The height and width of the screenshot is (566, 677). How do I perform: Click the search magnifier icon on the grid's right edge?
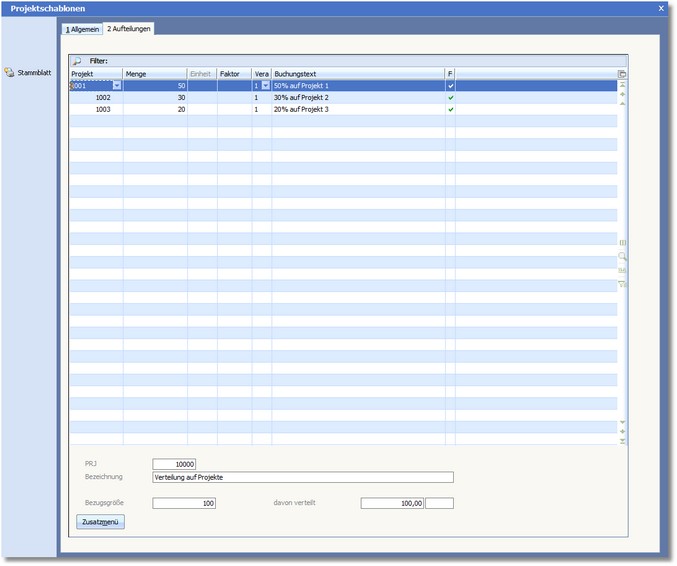622,257
